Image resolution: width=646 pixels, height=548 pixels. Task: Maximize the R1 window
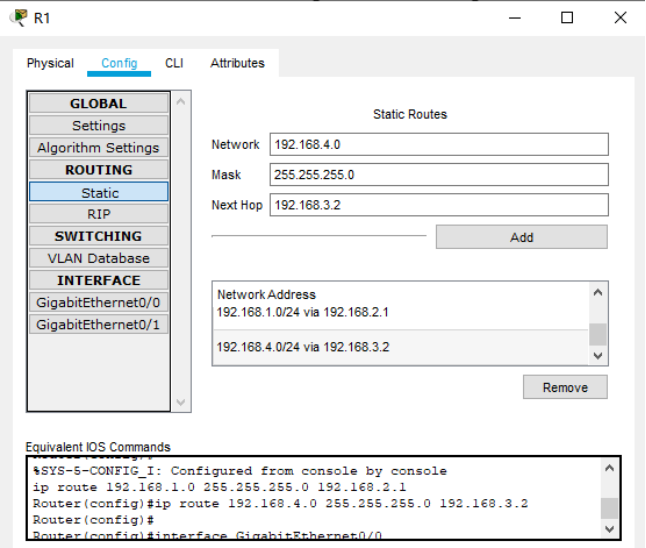pyautogui.click(x=567, y=18)
